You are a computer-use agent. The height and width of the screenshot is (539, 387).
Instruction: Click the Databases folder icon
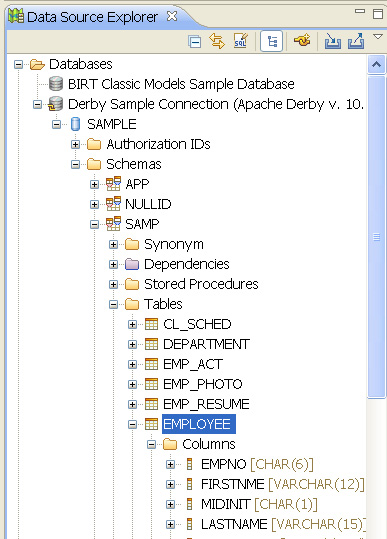[37, 64]
